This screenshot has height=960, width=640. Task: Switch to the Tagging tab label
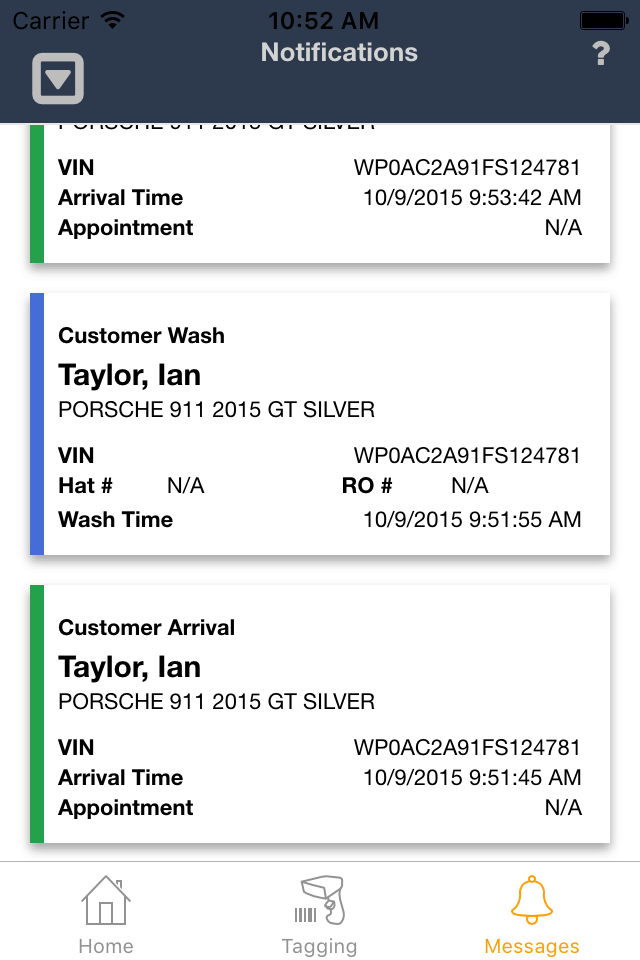(x=319, y=946)
